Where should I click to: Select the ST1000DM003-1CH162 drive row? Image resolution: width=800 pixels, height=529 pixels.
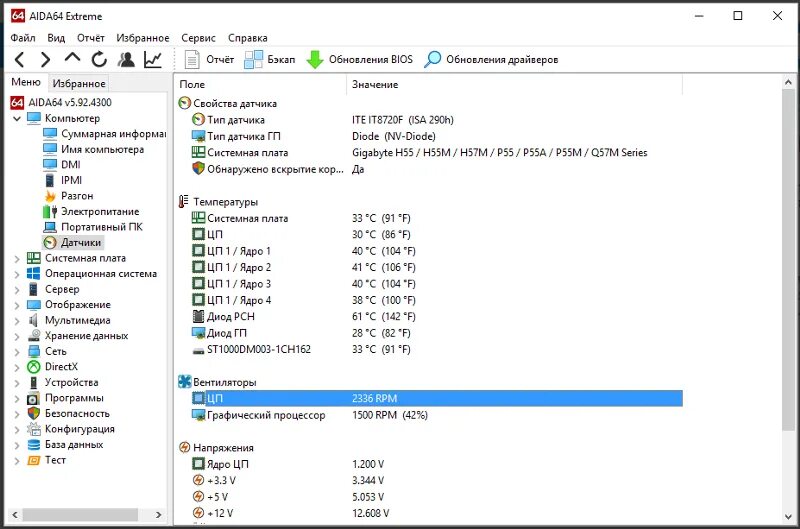coord(429,349)
